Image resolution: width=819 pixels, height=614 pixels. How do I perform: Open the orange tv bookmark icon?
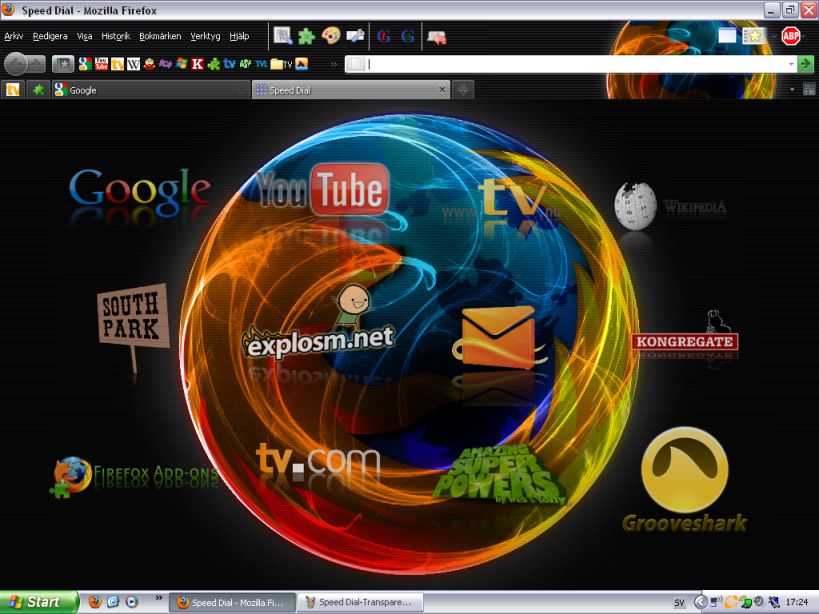118,64
